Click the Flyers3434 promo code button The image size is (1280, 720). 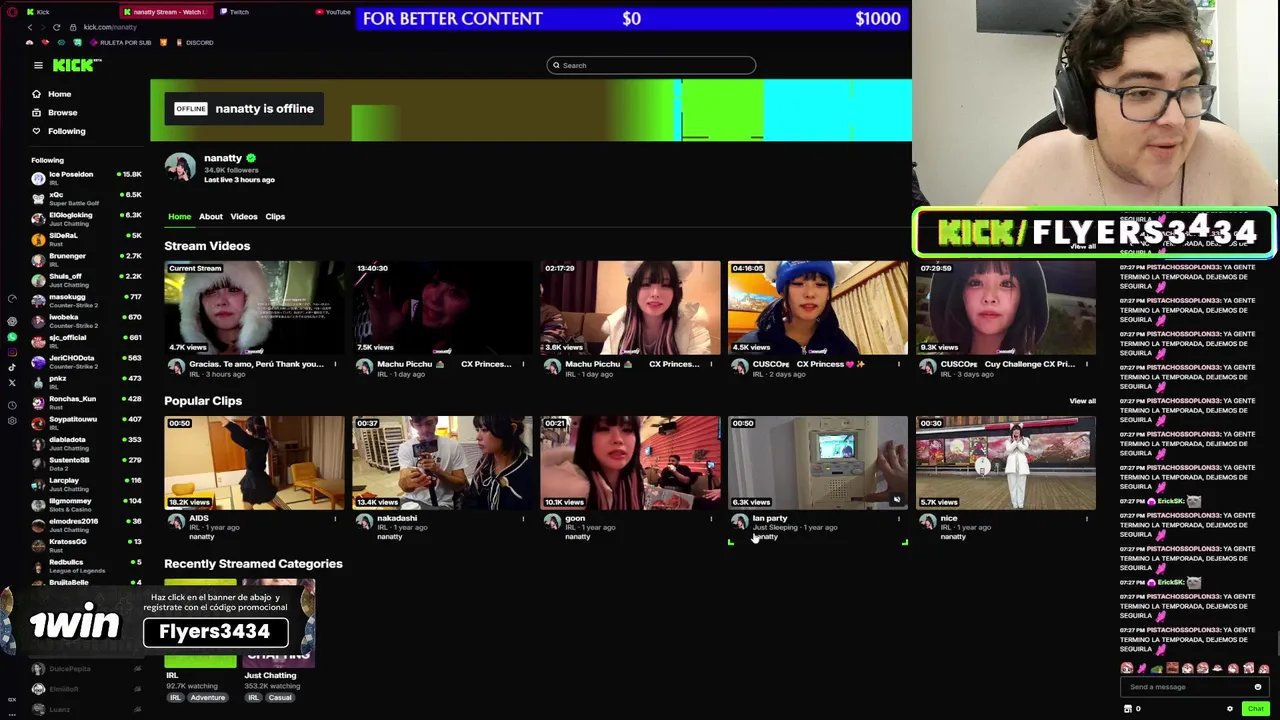coord(215,632)
